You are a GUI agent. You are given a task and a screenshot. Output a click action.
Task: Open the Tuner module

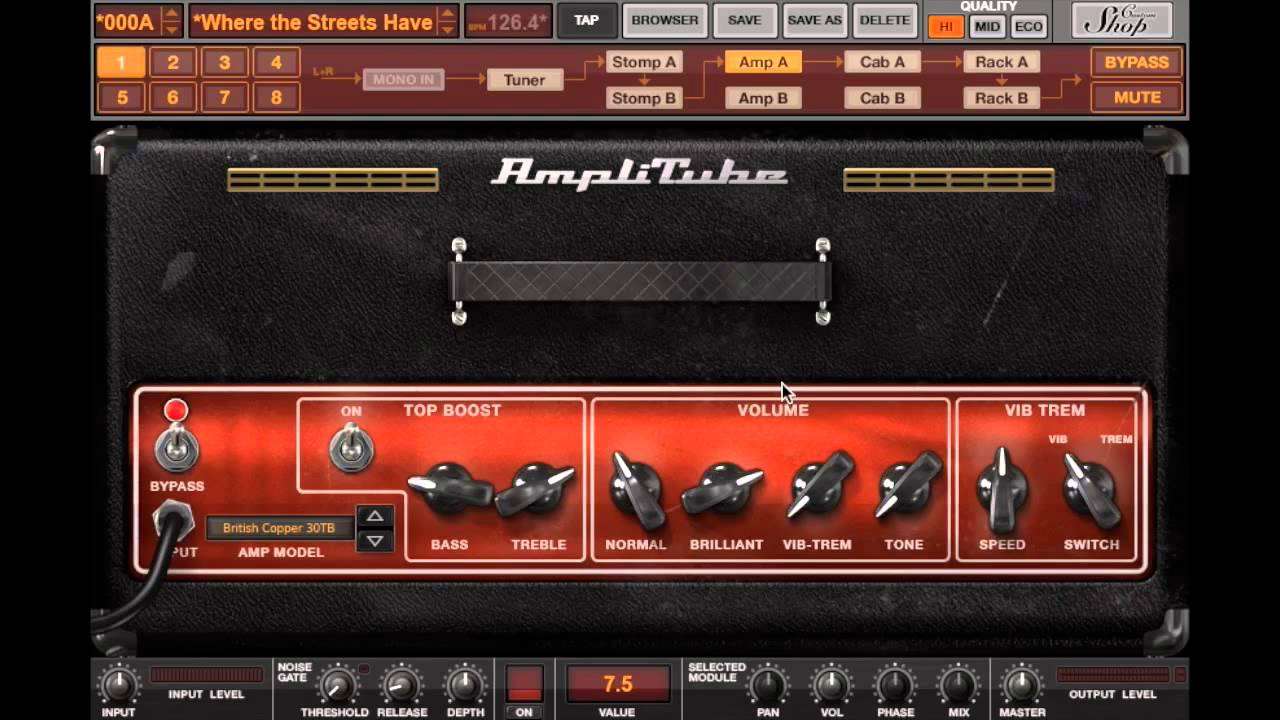[524, 80]
